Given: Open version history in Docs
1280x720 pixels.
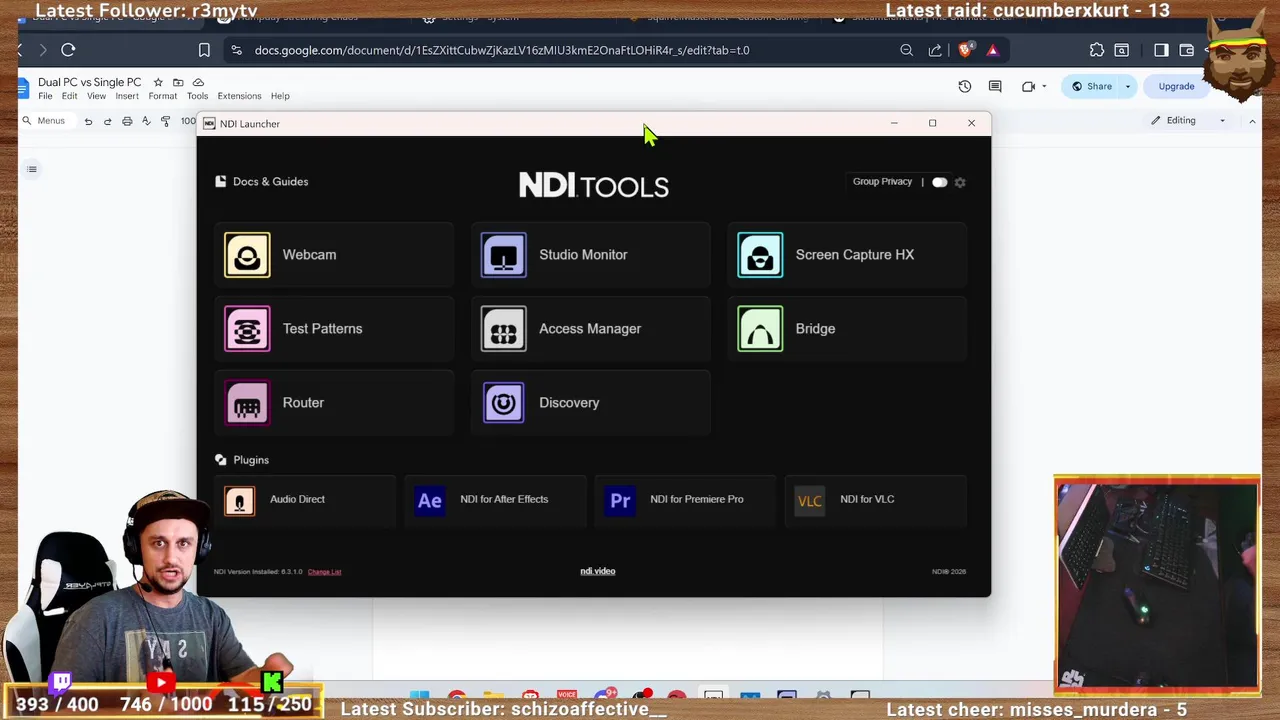Looking at the screenshot, I should coord(965,87).
